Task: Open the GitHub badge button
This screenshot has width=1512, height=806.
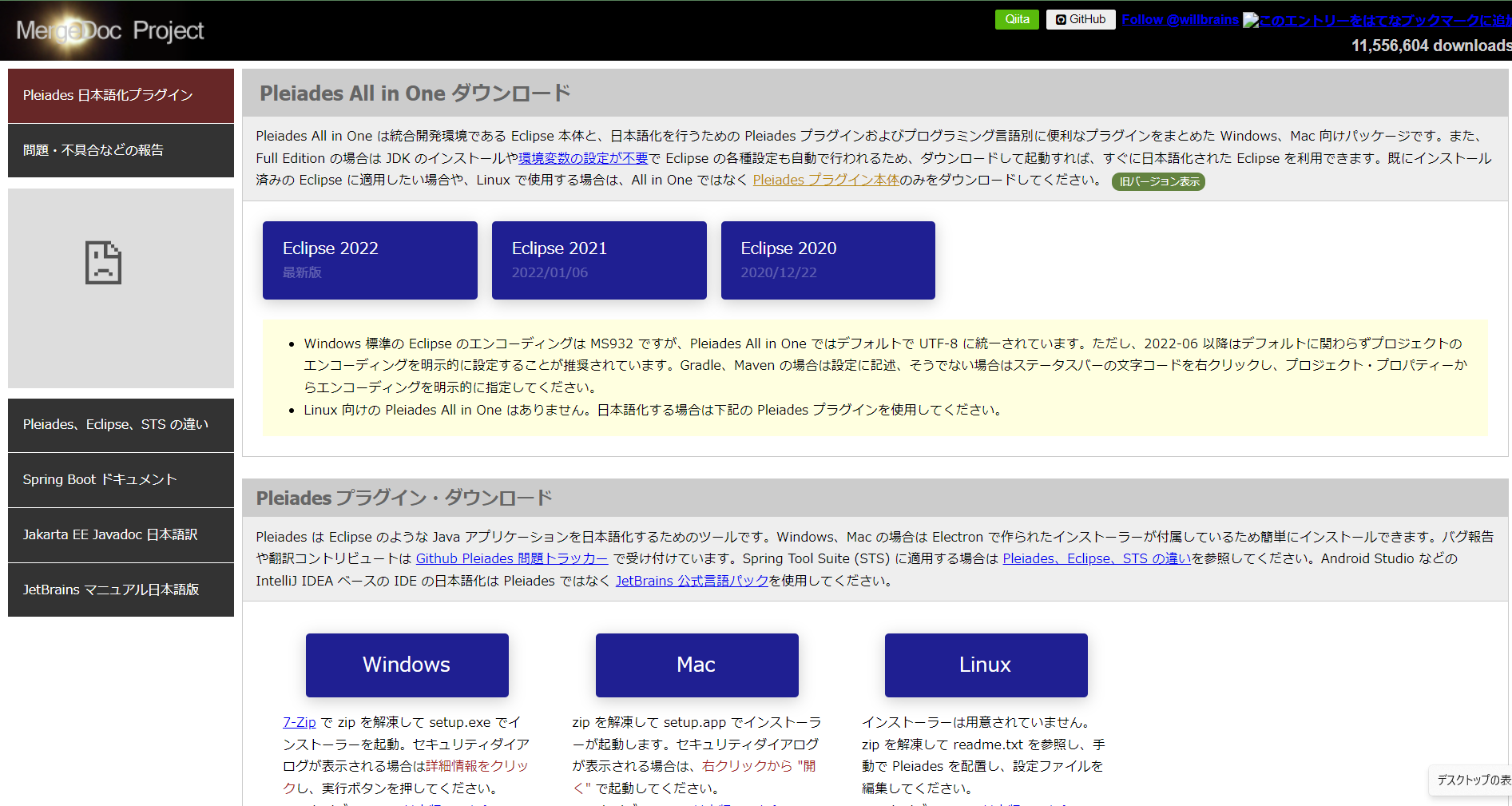Action: click(x=1081, y=19)
